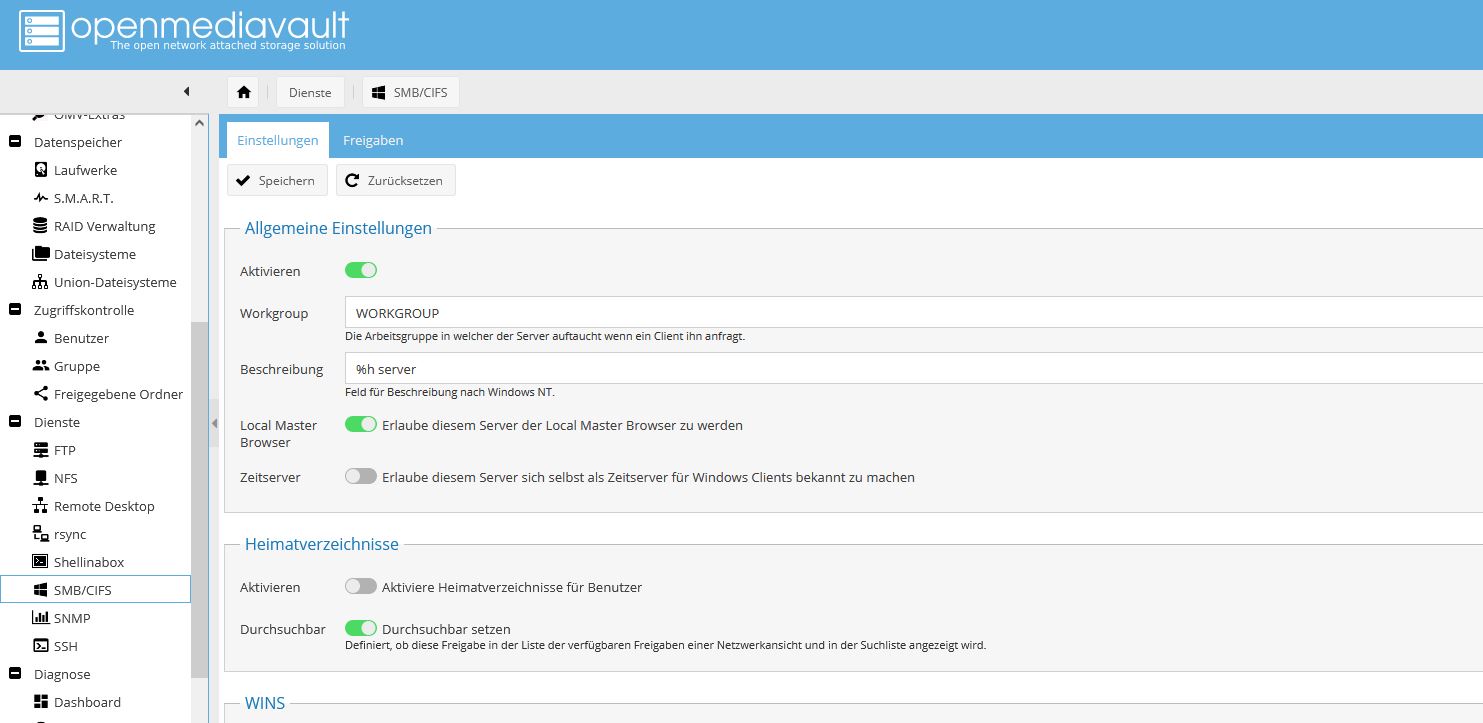Click the Beschreibung input field

tap(913, 369)
